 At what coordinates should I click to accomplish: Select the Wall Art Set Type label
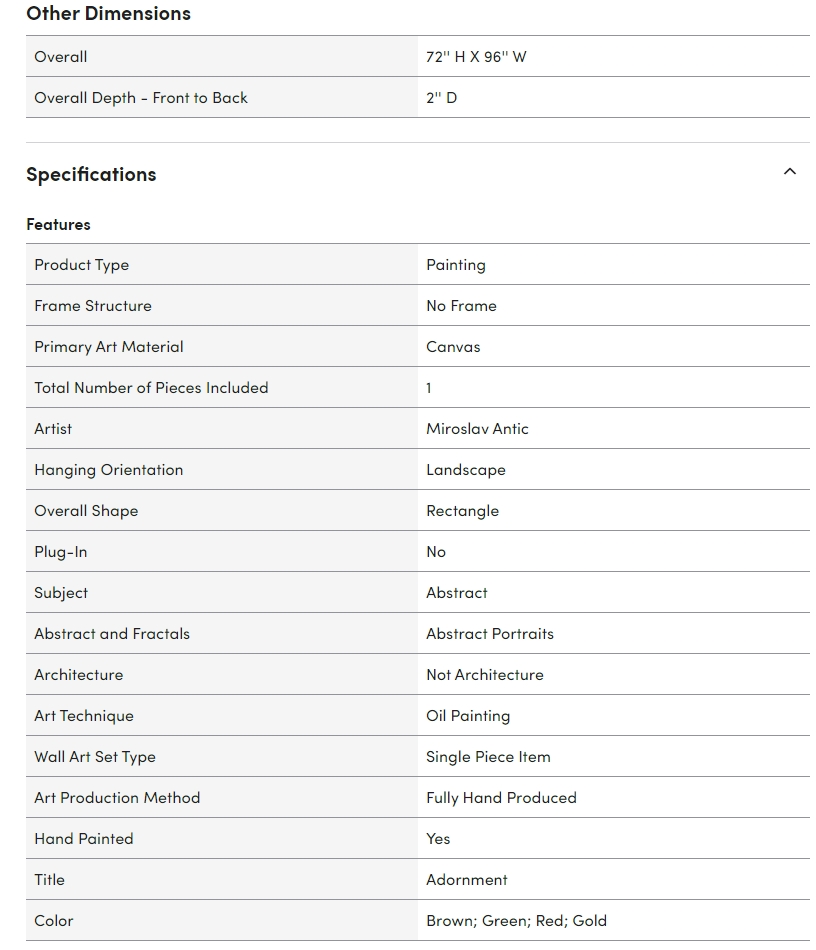(x=95, y=757)
